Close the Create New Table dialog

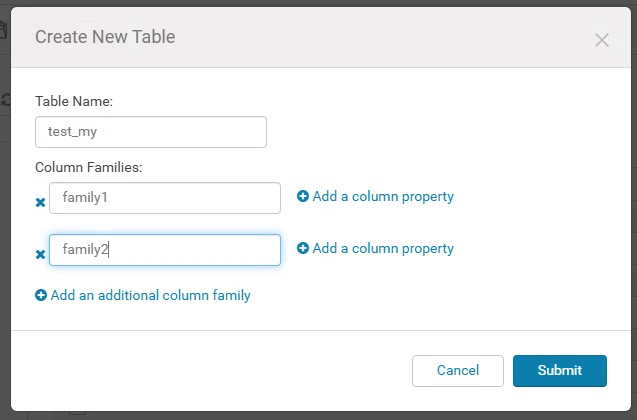point(602,40)
